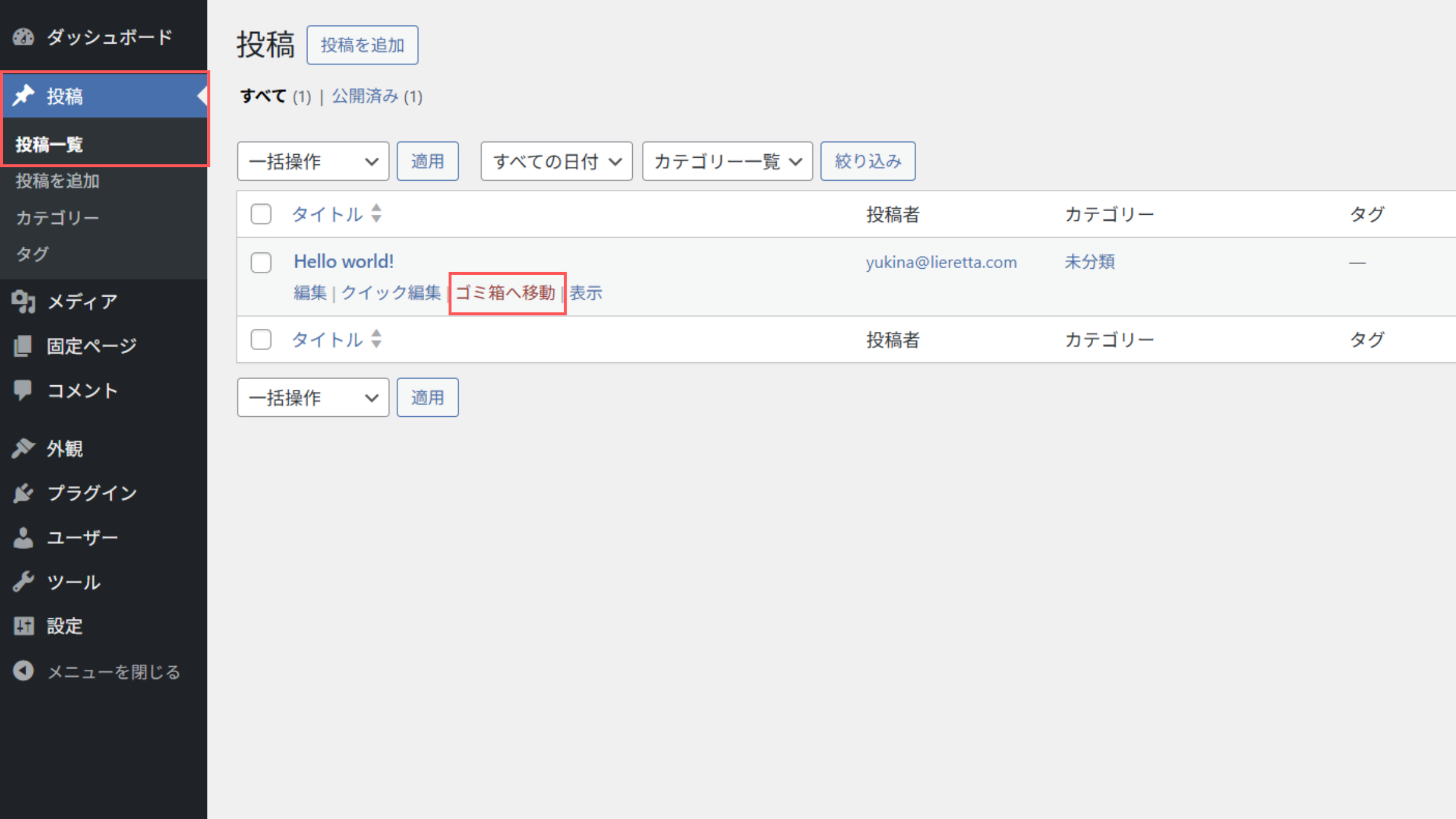Image resolution: width=1456 pixels, height=819 pixels.
Task: Open the top bulk actions (一括操作) dropdown
Action: point(313,161)
